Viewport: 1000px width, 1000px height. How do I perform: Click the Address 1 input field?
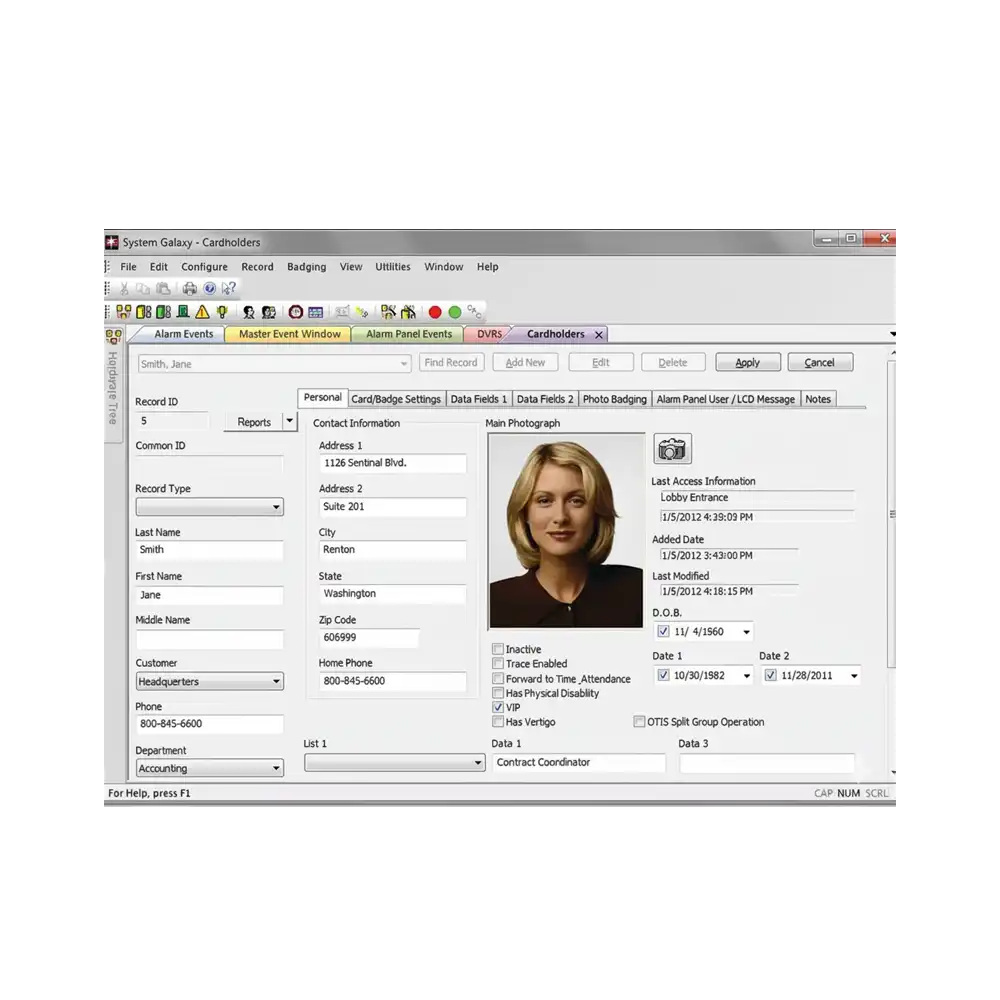coord(392,463)
